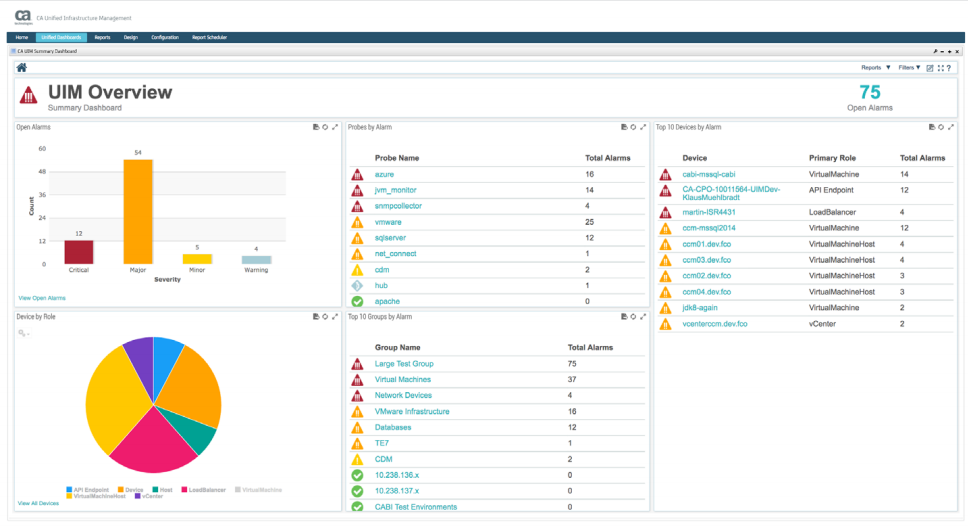Open the Large Test Group link
Viewport: 968px width, 526px height.
pos(404,364)
